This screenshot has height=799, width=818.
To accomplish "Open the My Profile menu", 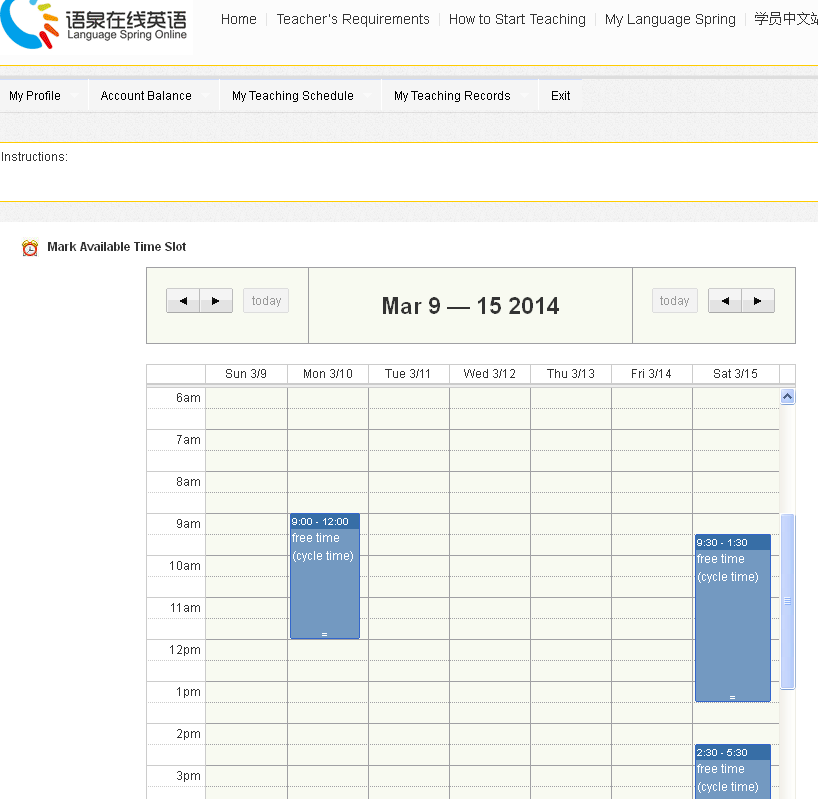I will [35, 96].
